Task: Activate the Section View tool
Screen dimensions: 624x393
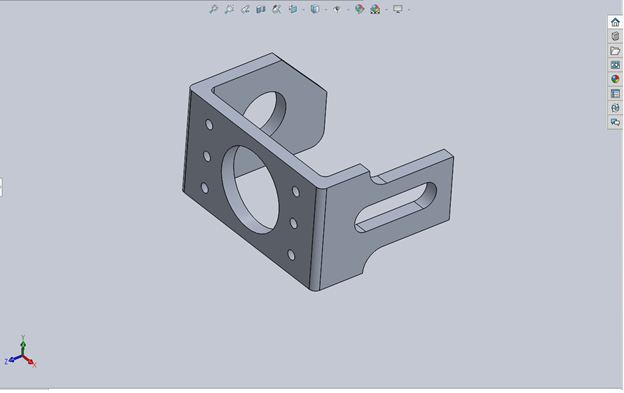Action: [261, 9]
